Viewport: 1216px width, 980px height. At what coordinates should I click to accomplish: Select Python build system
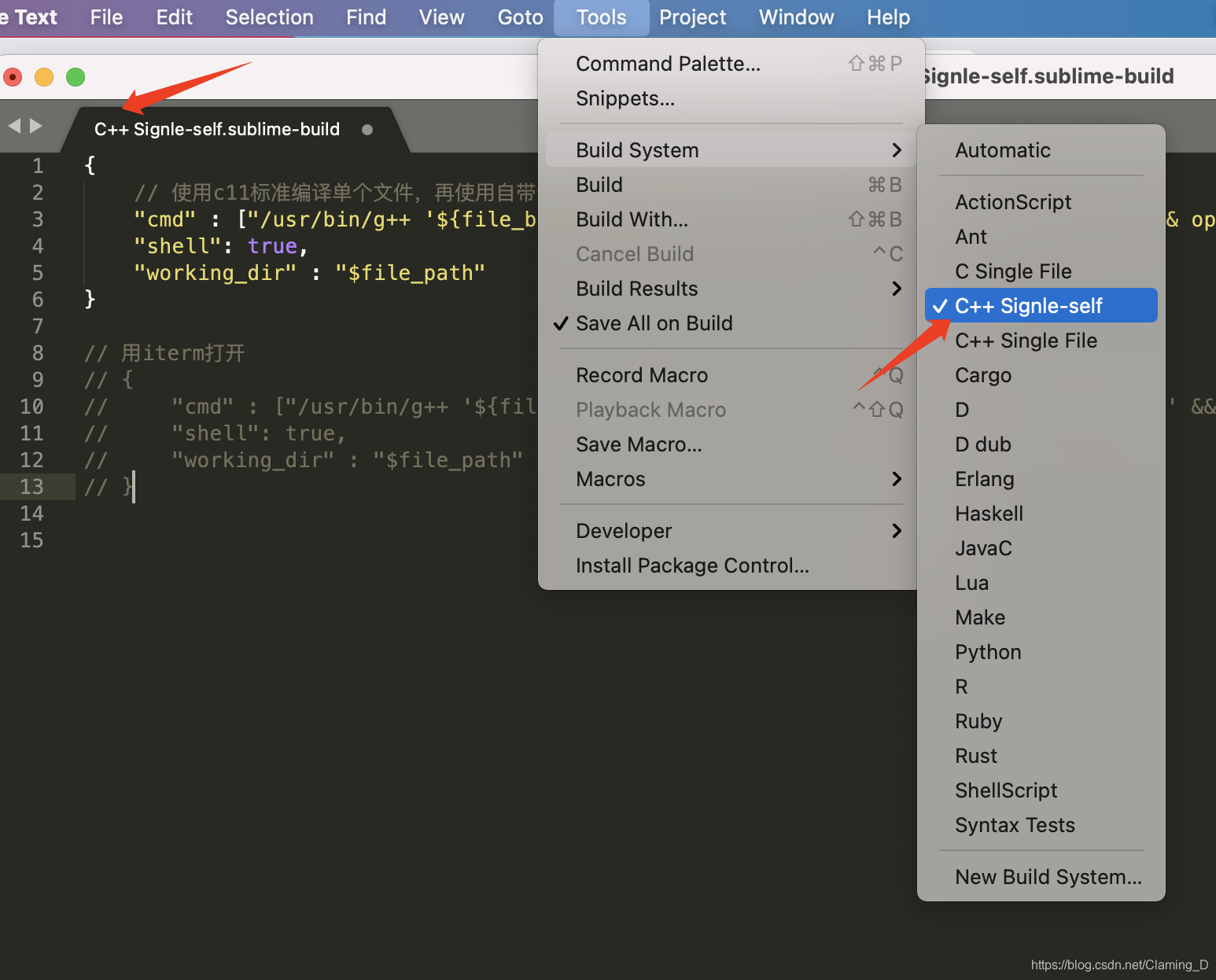[1041, 652]
